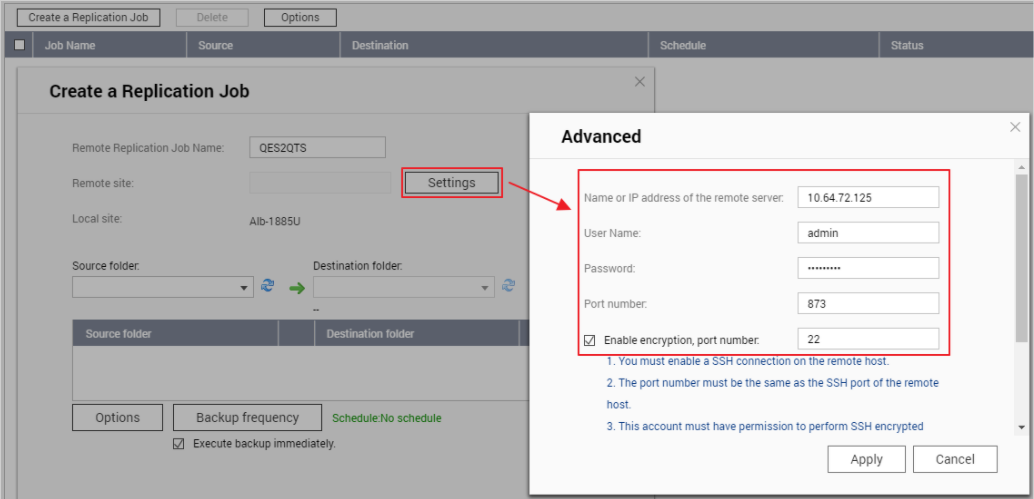Screen dimensions: 1034x499
Task: Open the Backup frequency settings
Action: point(247,418)
